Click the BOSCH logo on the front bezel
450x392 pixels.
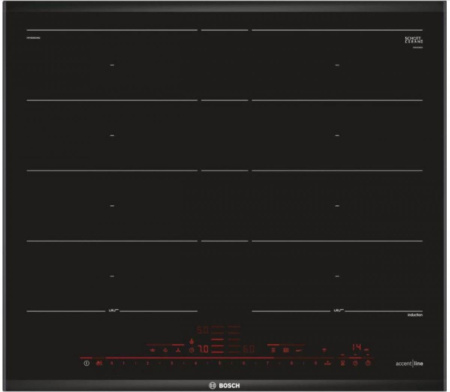(224, 386)
